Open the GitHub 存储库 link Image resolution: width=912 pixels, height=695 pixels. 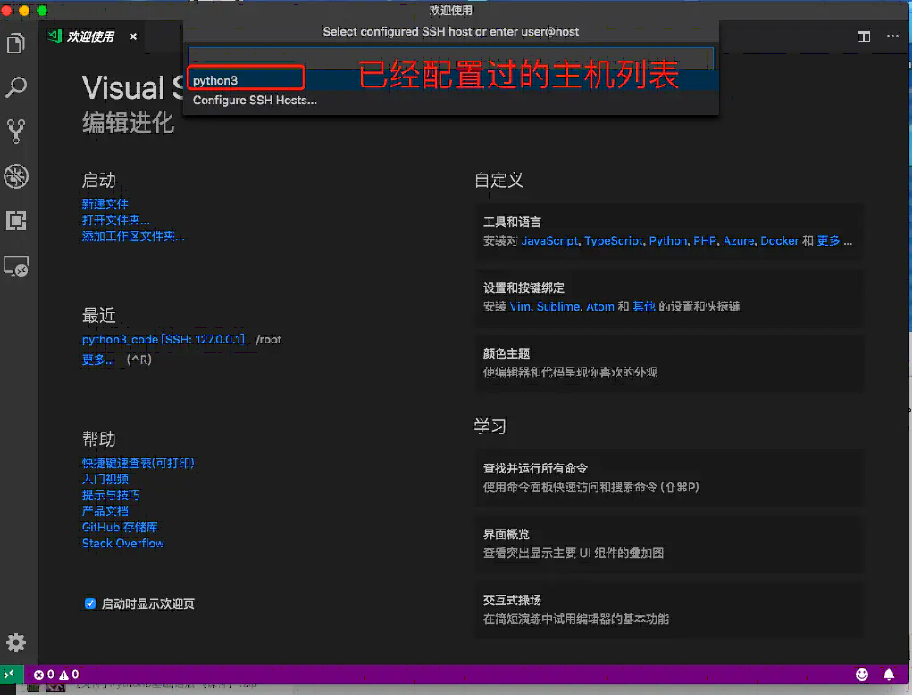click(120, 527)
